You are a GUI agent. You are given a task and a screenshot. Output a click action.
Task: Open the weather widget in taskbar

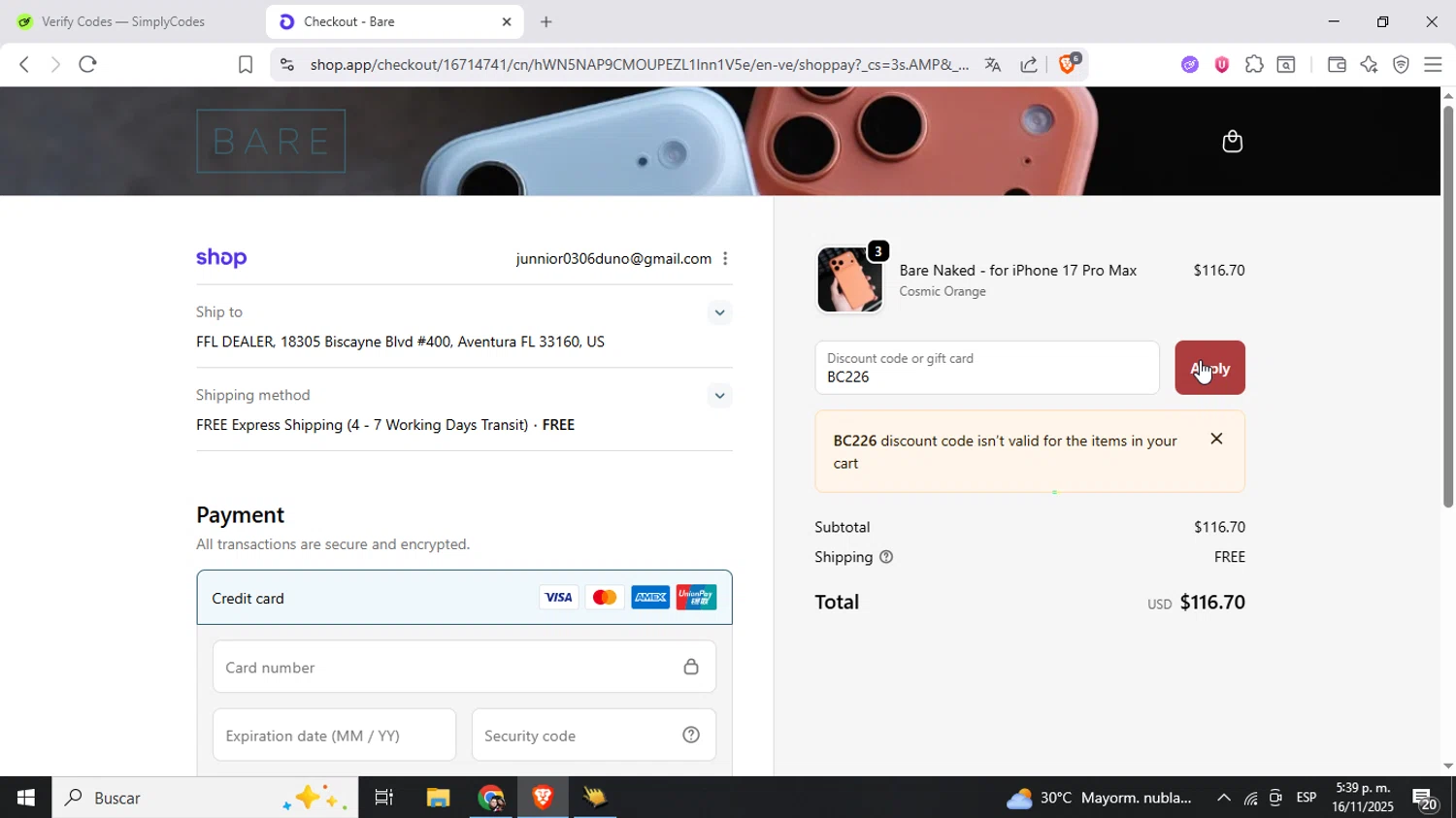coord(1099,798)
